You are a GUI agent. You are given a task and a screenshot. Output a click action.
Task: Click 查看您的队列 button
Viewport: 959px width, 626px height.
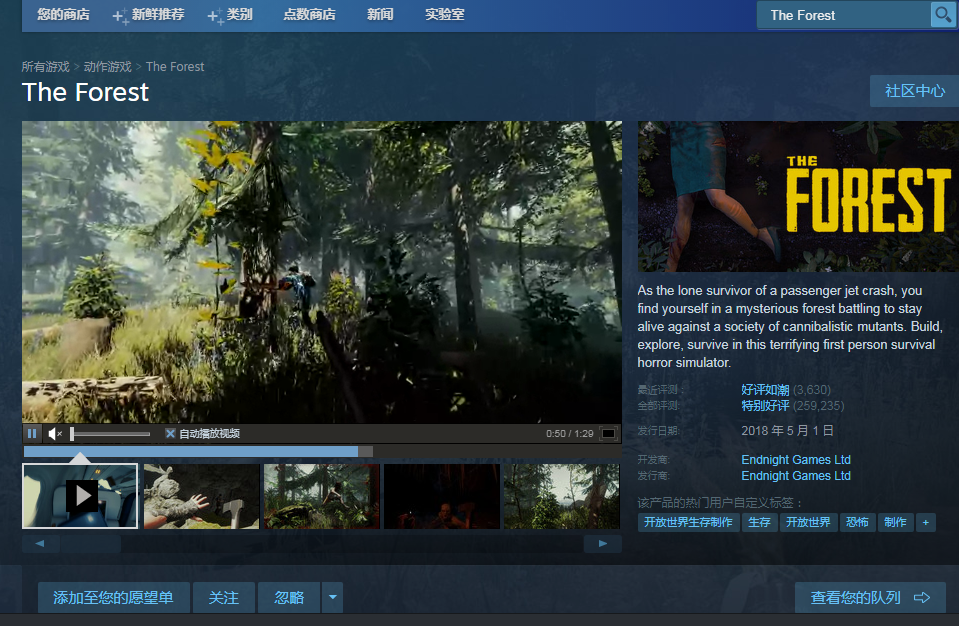(x=870, y=597)
